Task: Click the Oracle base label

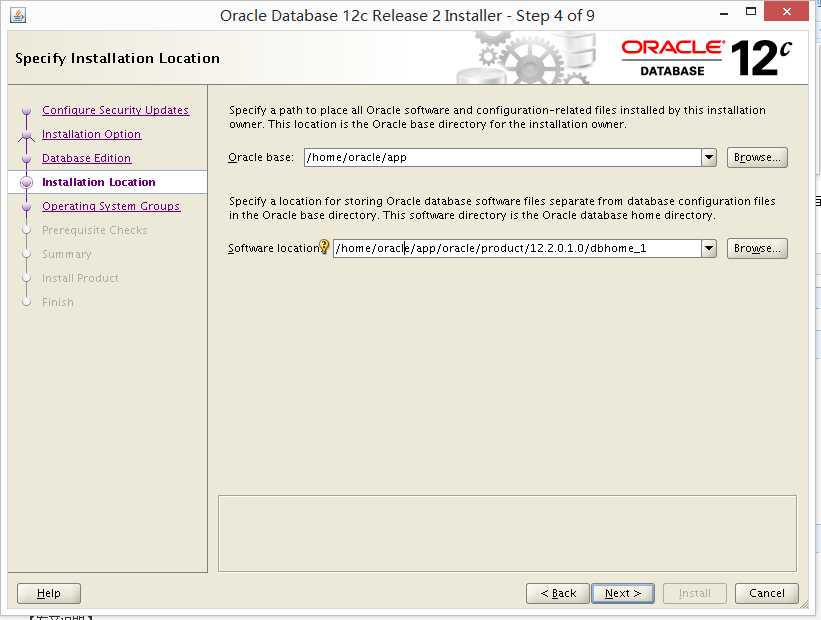Action: click(261, 157)
